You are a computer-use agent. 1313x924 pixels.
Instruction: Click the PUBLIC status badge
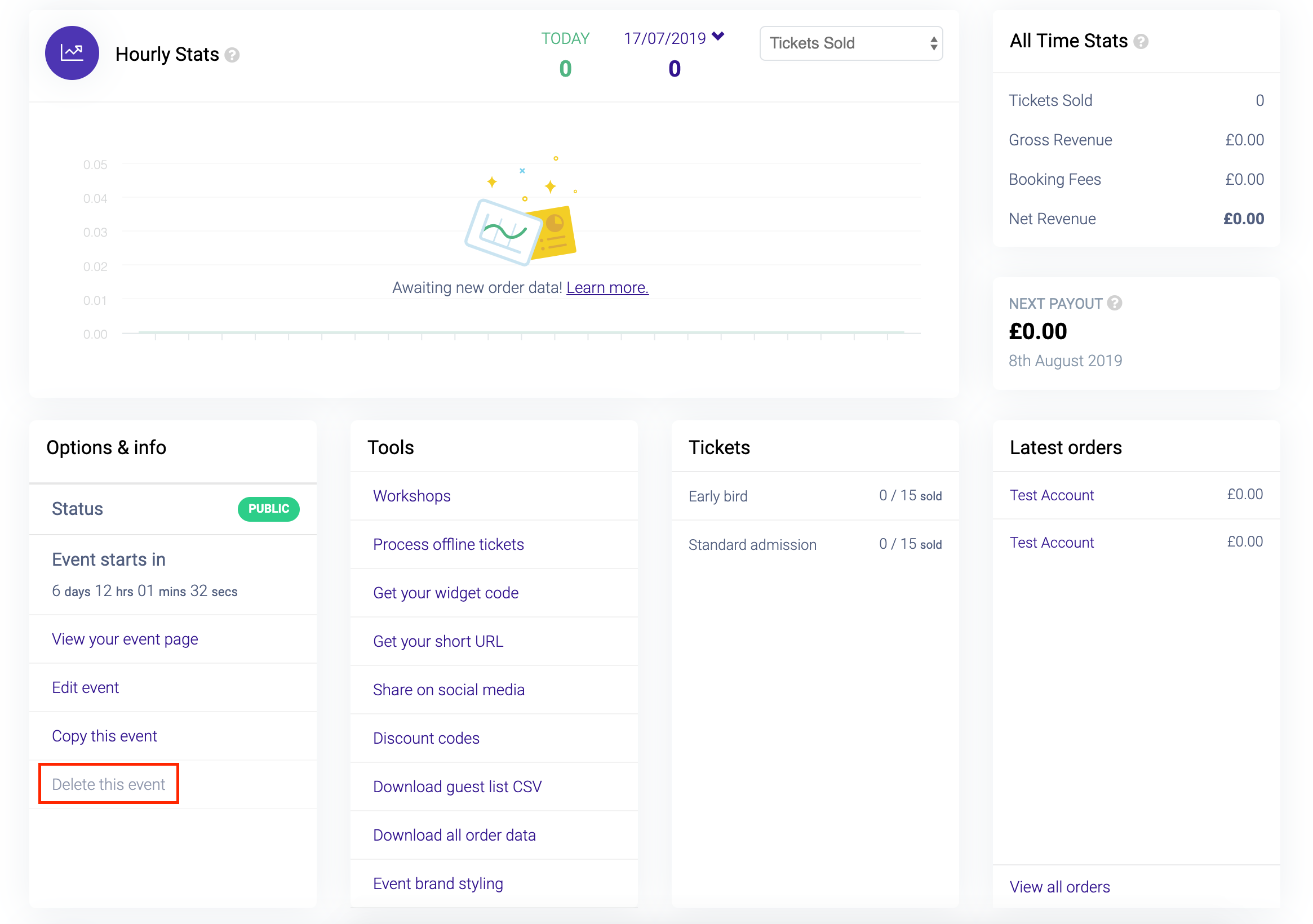tap(268, 509)
